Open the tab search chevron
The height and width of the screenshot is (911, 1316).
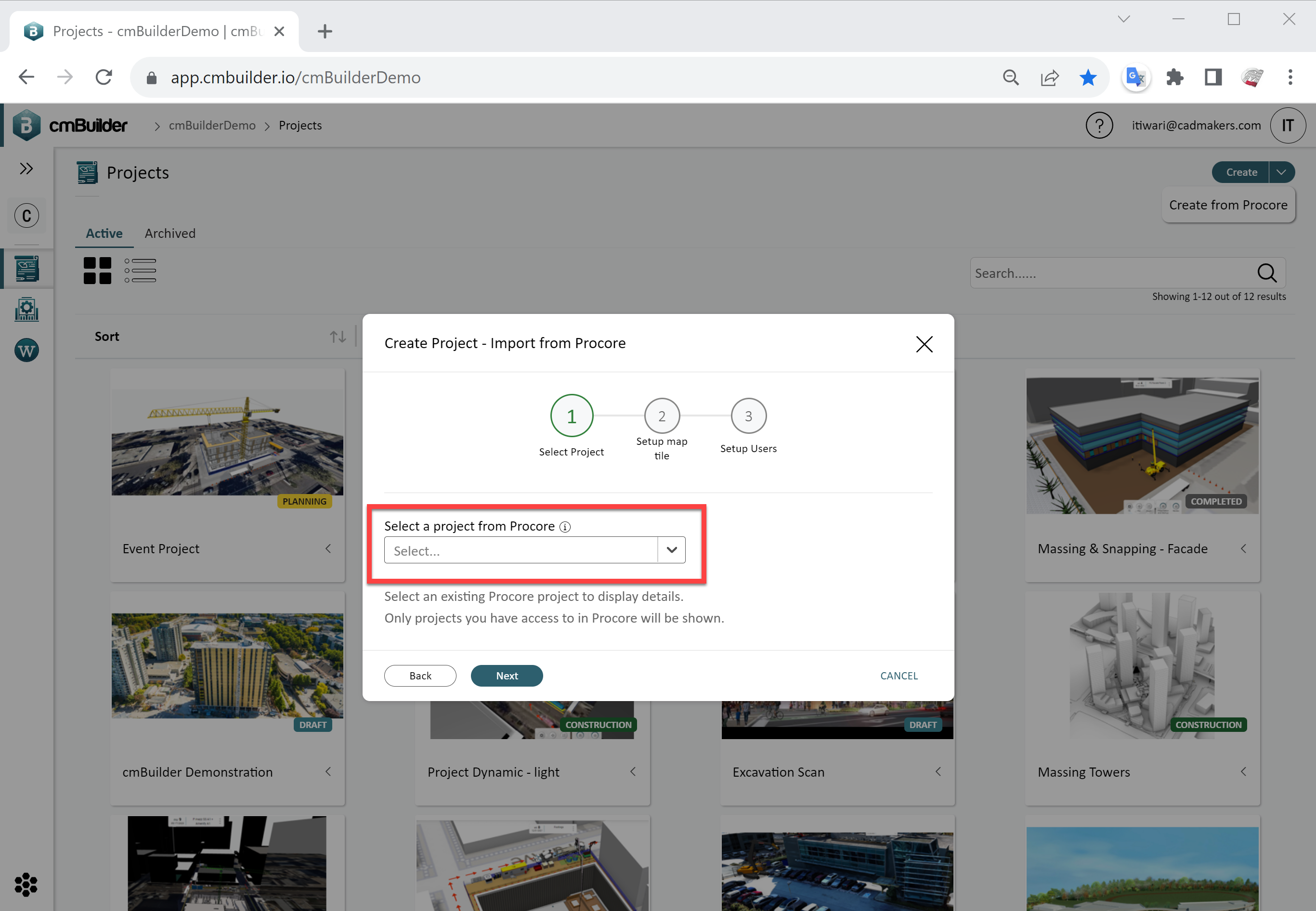[1124, 19]
